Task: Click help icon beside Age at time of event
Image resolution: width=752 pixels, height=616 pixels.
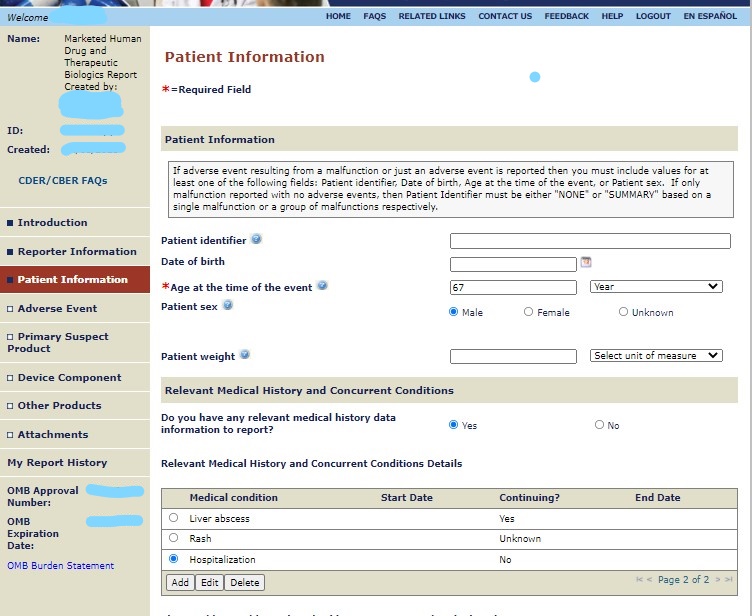Action: tap(322, 286)
